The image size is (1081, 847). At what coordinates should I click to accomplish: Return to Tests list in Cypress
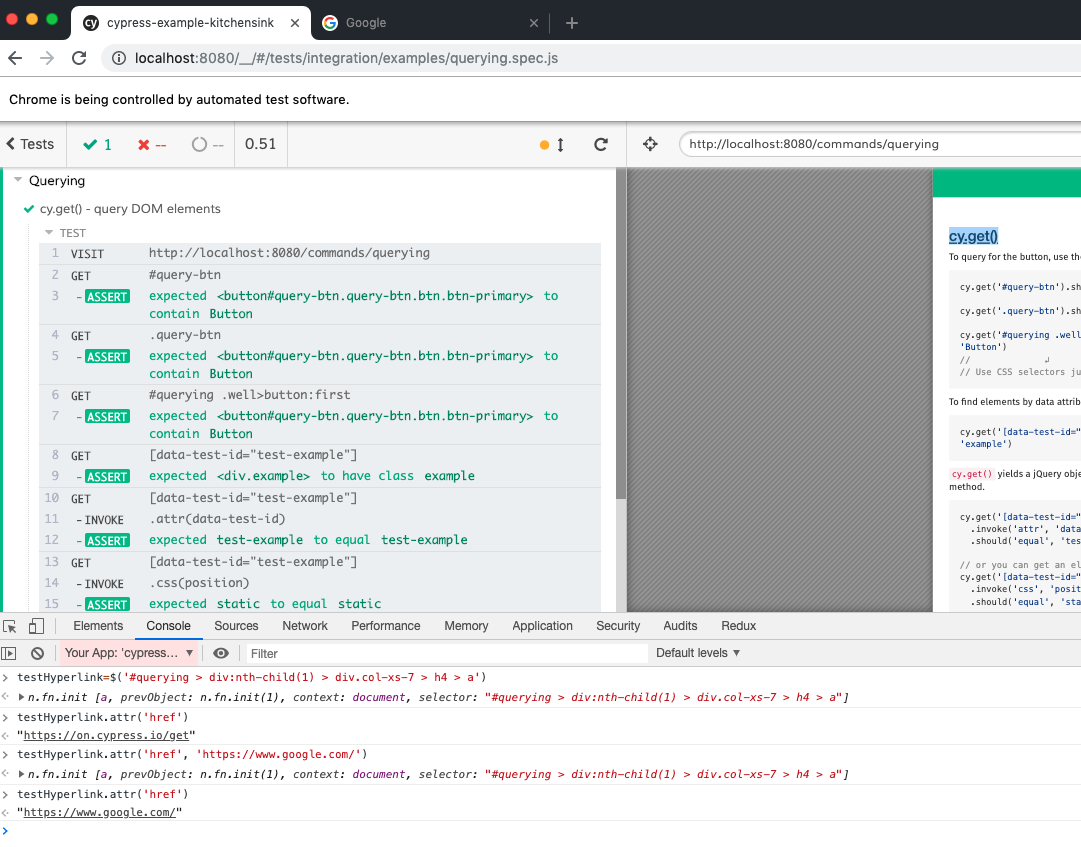[x=30, y=144]
